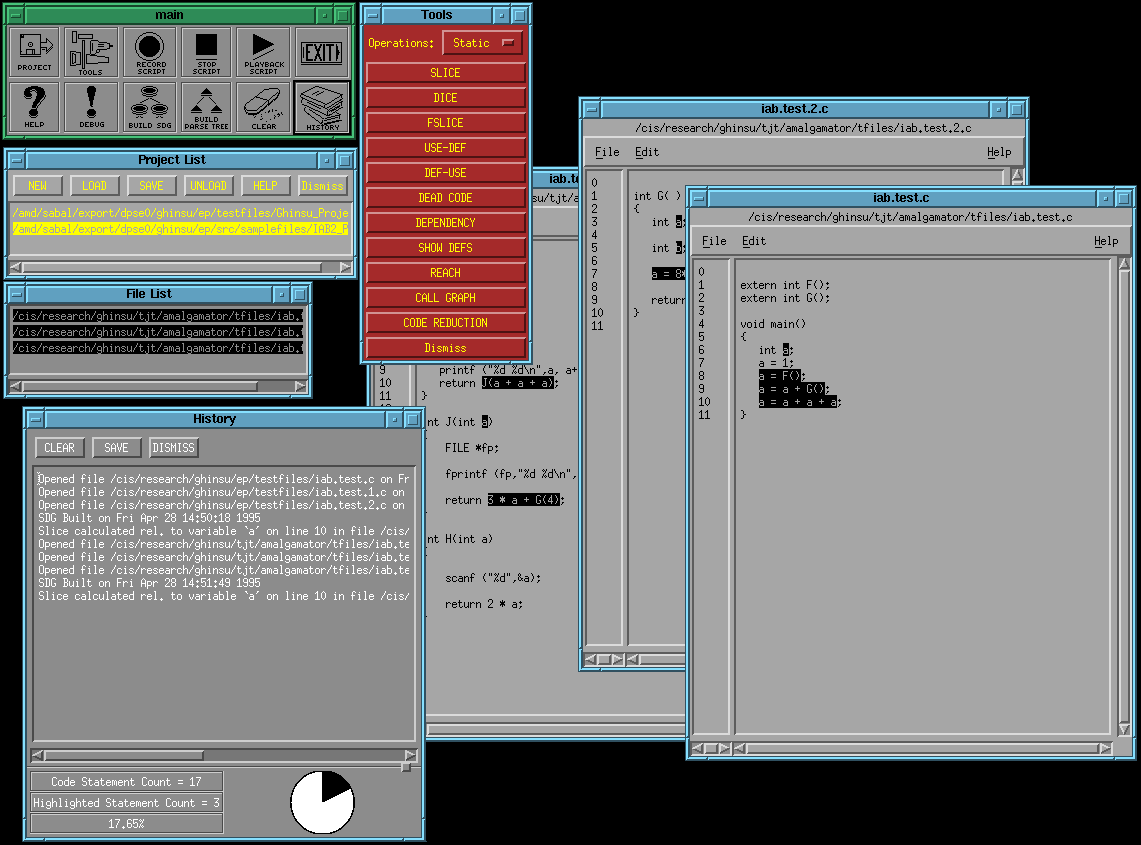1141x845 pixels.
Task: Open Help menu in iab.test.2.c window
Action: (x=999, y=152)
